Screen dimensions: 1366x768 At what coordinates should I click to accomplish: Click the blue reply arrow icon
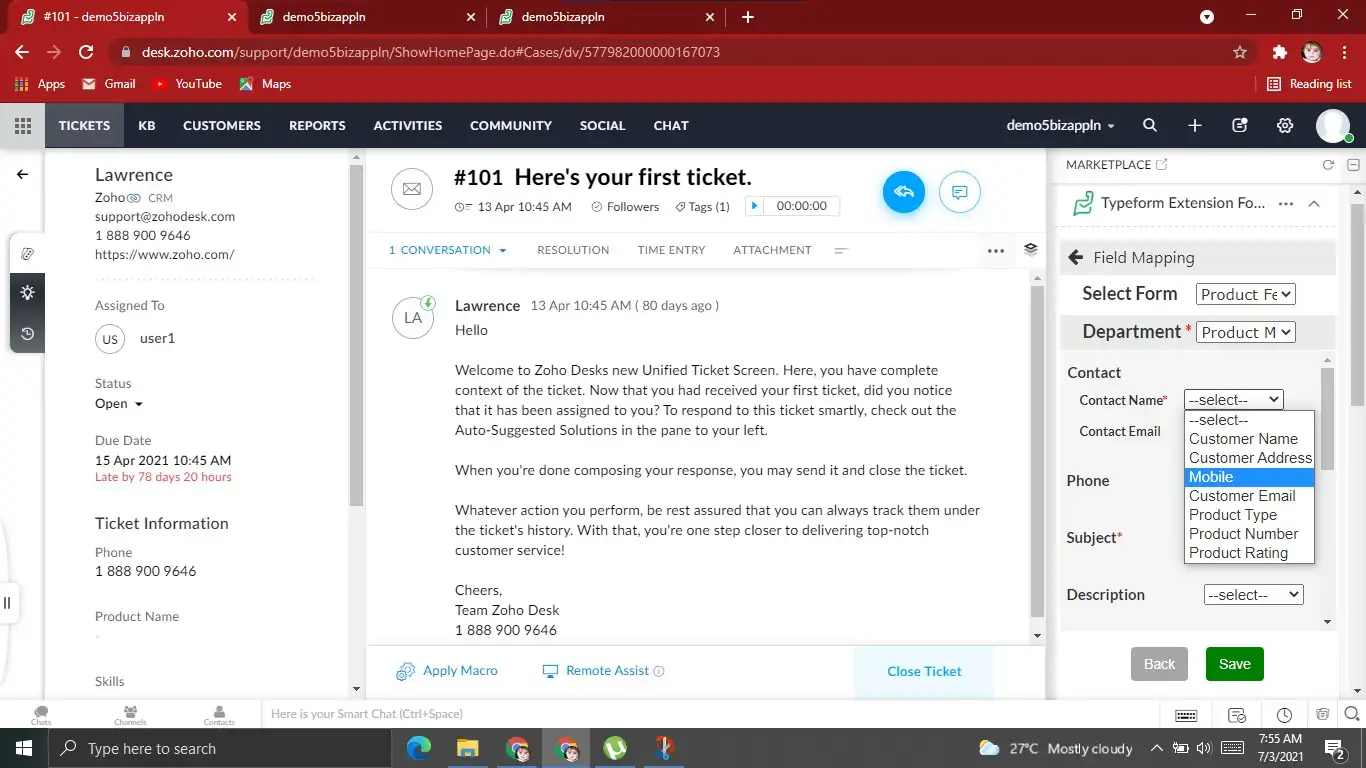[x=903, y=192]
